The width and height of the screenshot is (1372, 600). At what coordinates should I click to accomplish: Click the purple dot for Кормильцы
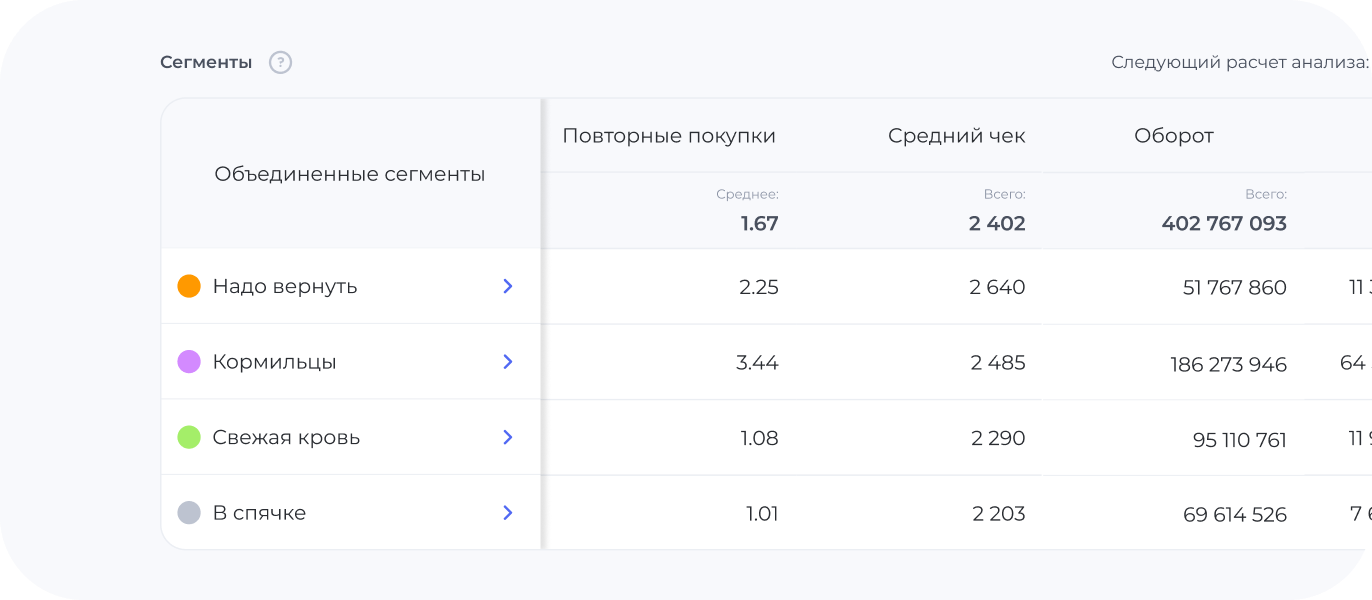coord(189,362)
